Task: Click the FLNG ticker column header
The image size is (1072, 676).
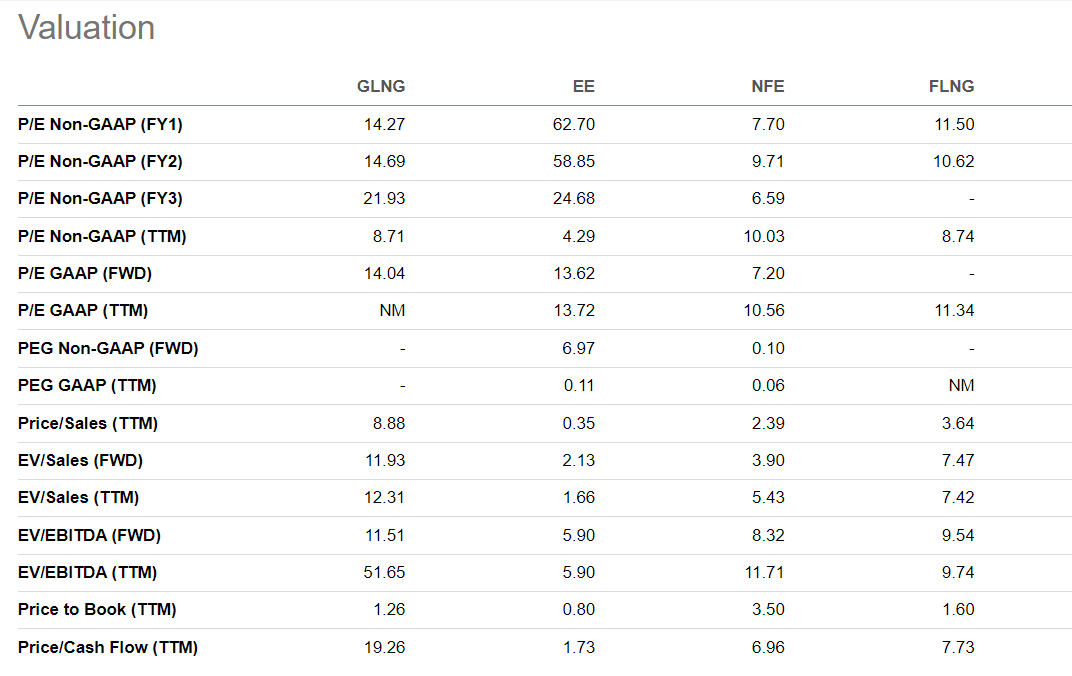Action: (x=951, y=86)
